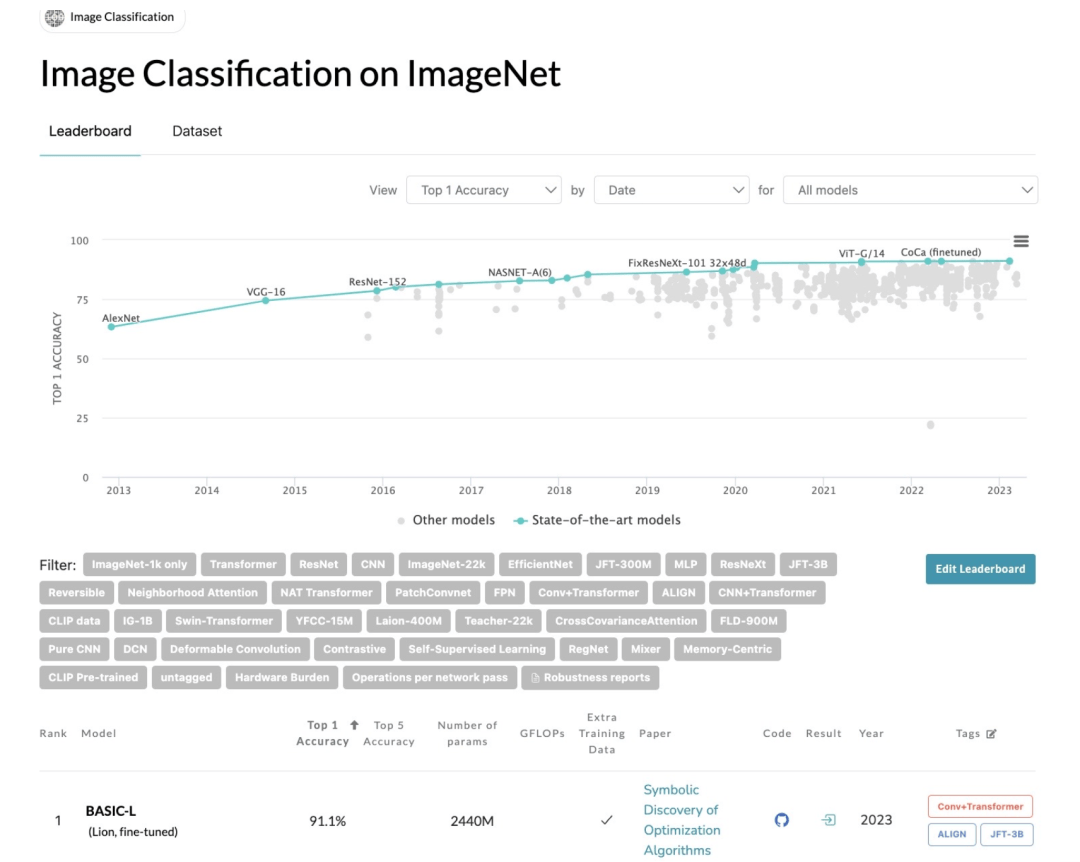This screenshot has width=1080, height=862.
Task: Filter models by MLP
Action: point(685,564)
